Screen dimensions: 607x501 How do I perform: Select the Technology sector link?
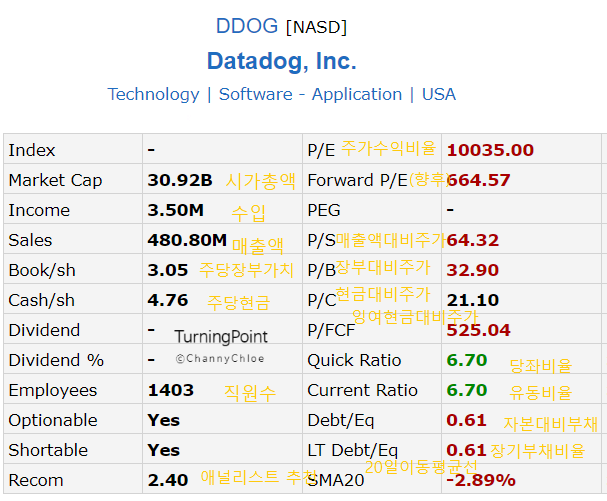153,94
